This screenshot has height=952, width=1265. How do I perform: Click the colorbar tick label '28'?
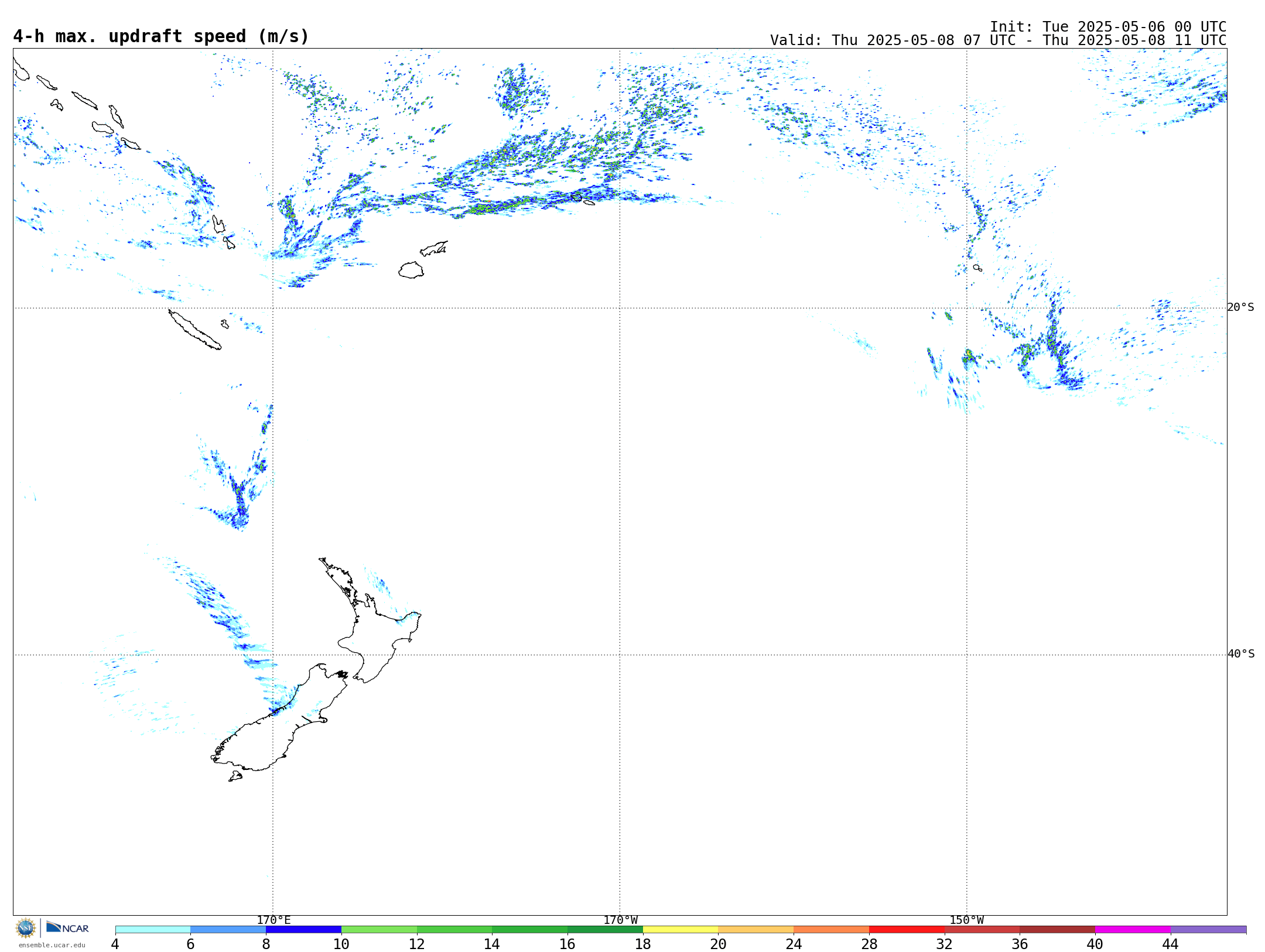[x=869, y=944]
